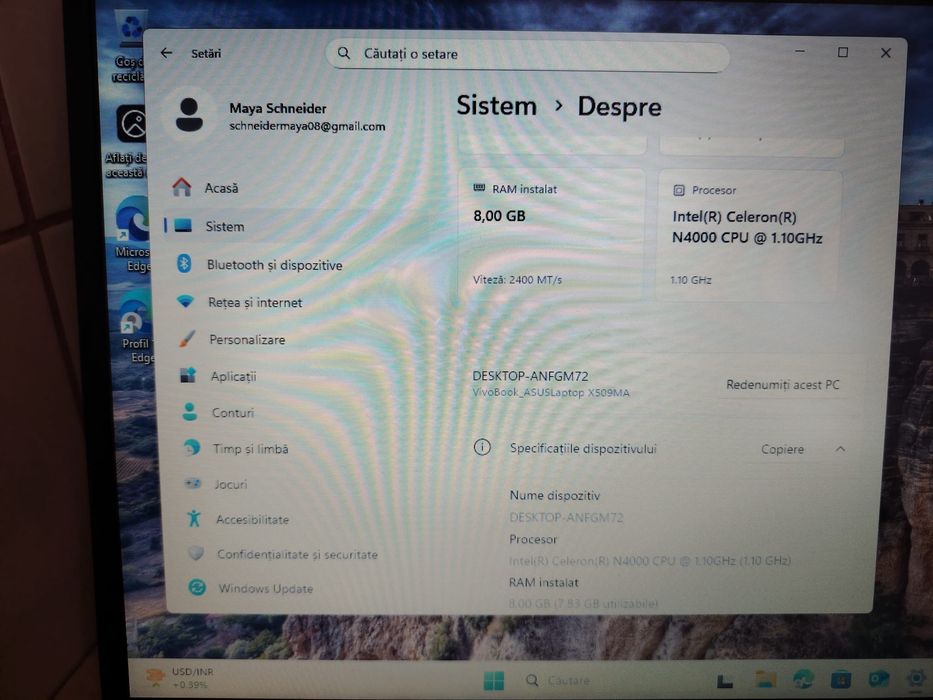Click the DESKTOP-ANFGM72 PC name heading
The image size is (933, 700).
coord(530,376)
